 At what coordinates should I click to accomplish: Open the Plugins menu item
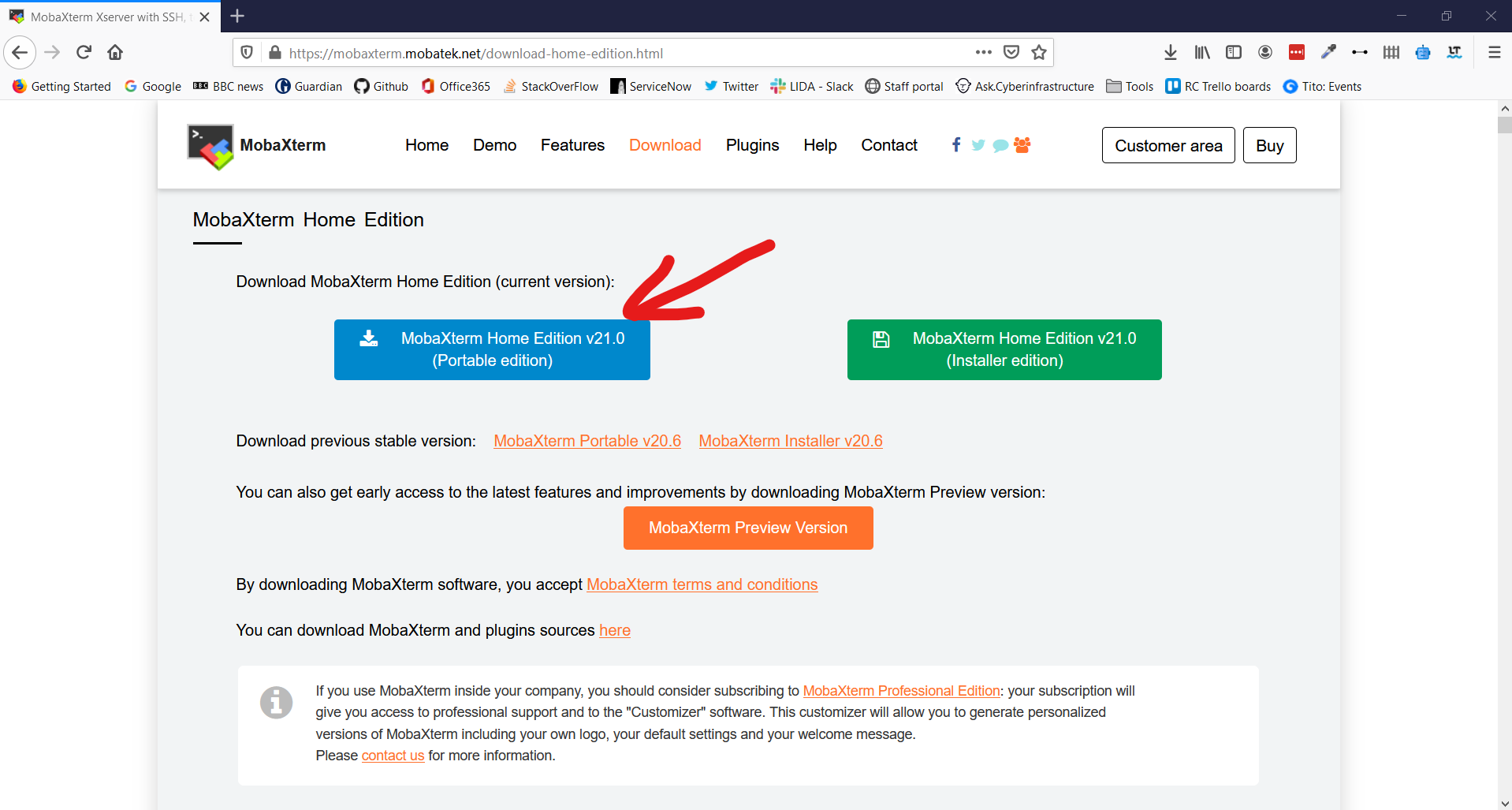pyautogui.click(x=752, y=145)
